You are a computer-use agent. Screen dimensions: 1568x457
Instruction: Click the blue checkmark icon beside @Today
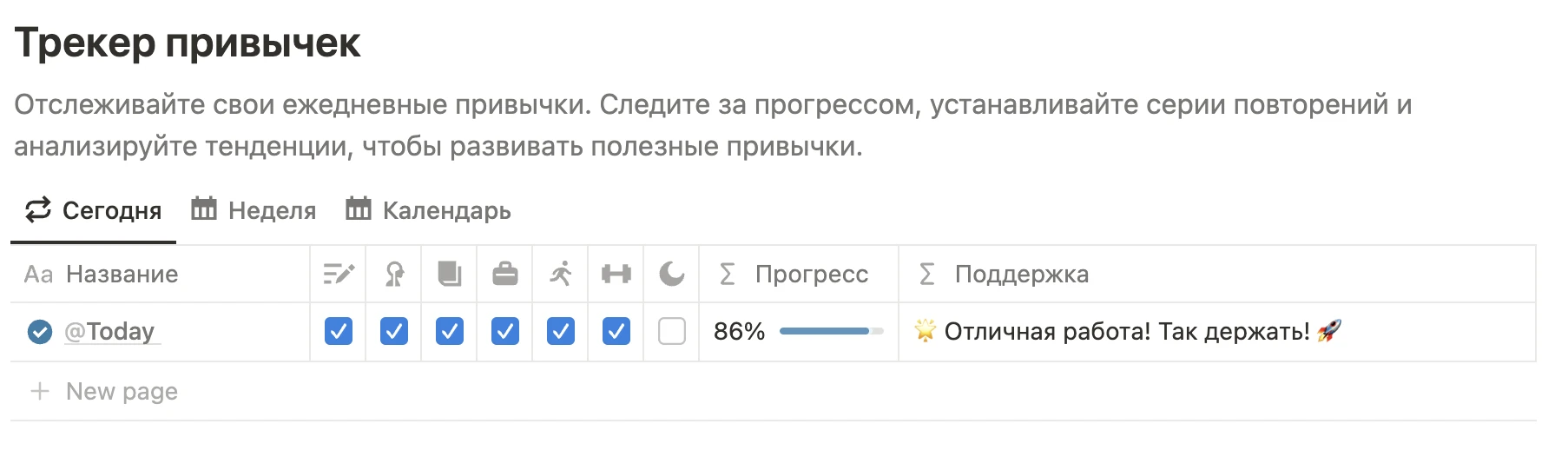[x=40, y=332]
